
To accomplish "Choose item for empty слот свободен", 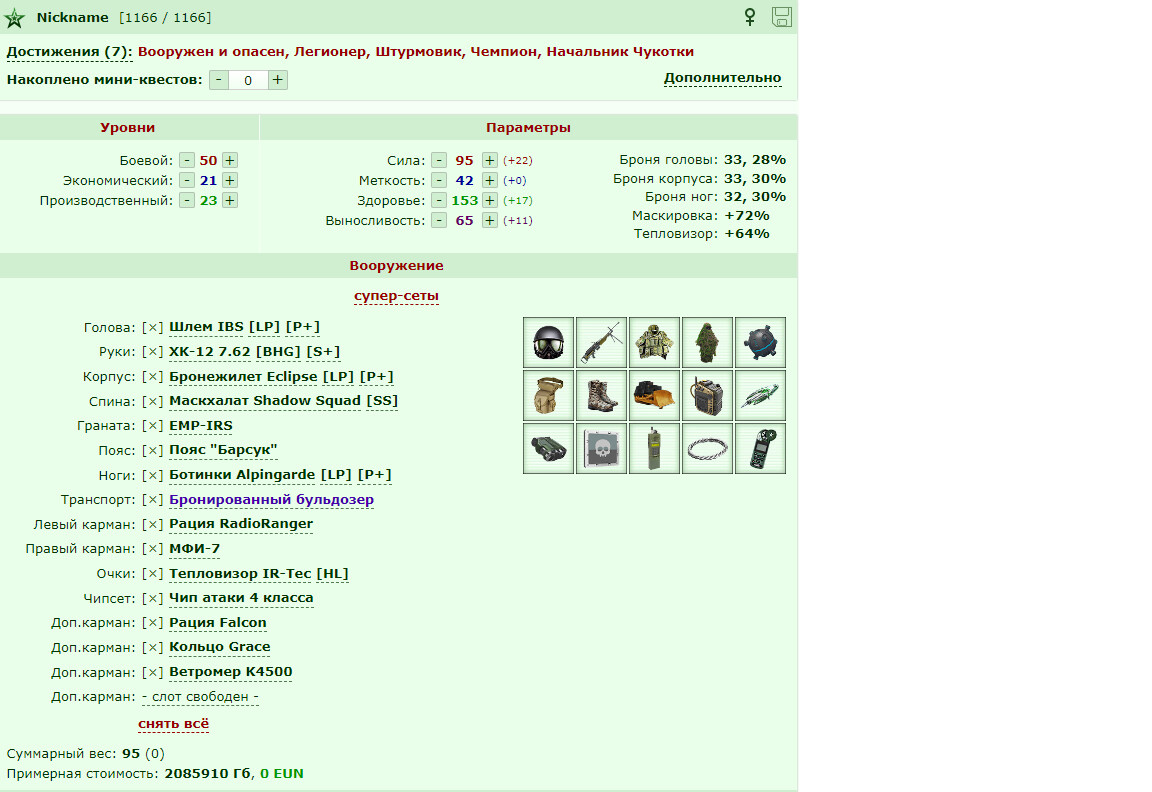I will click(201, 696).
